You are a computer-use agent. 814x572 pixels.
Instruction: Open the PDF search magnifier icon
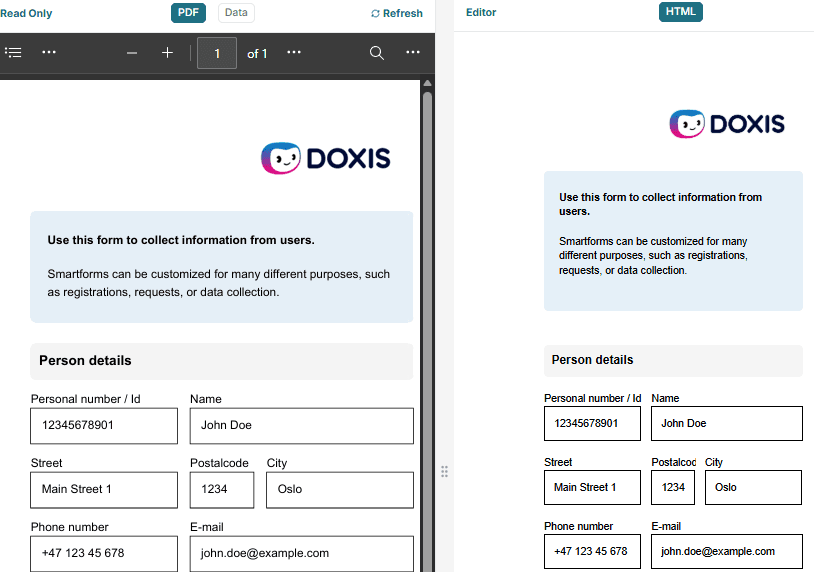pos(377,52)
